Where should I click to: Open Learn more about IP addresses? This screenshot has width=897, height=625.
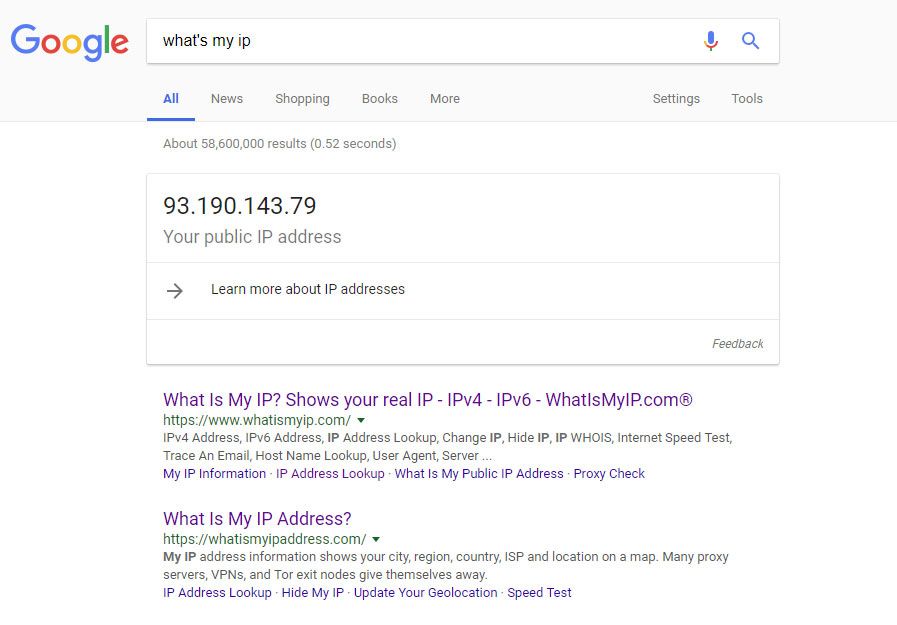pyautogui.click(x=308, y=289)
